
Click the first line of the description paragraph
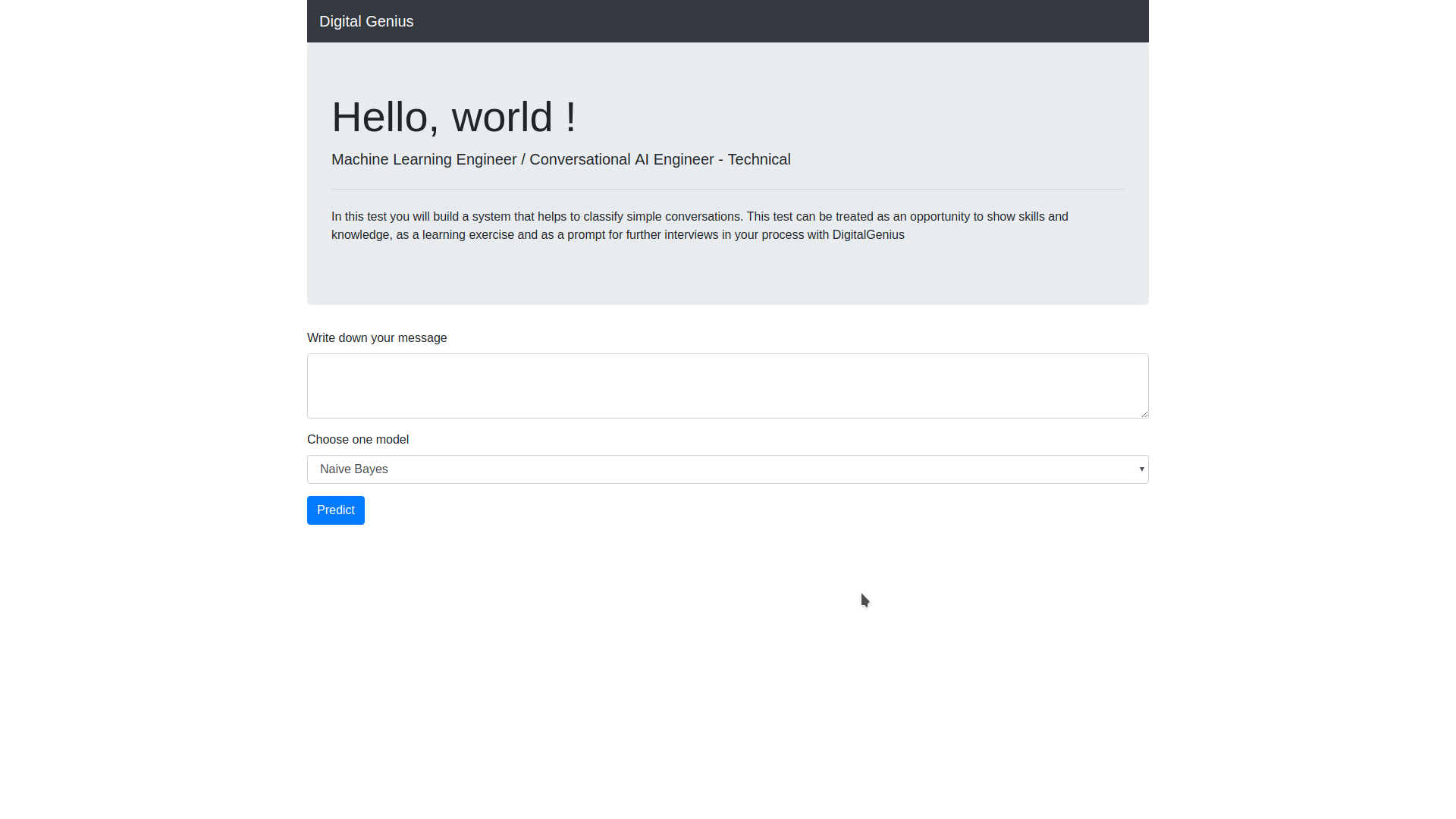699,217
